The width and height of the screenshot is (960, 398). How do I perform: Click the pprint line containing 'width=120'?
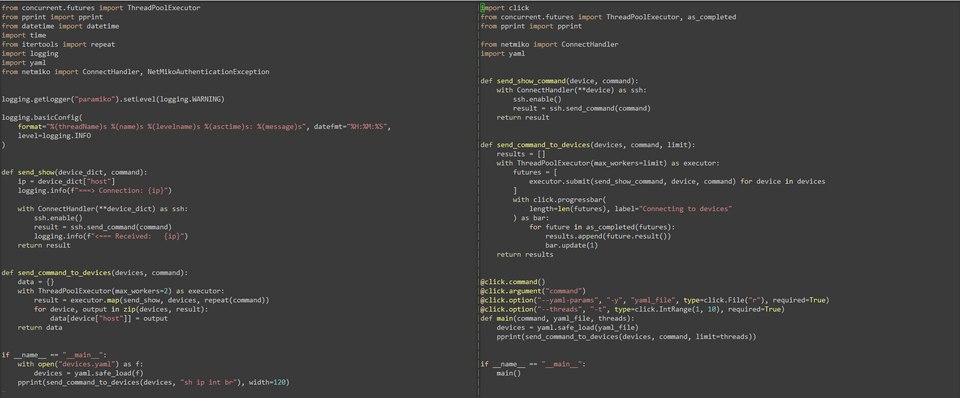point(154,383)
